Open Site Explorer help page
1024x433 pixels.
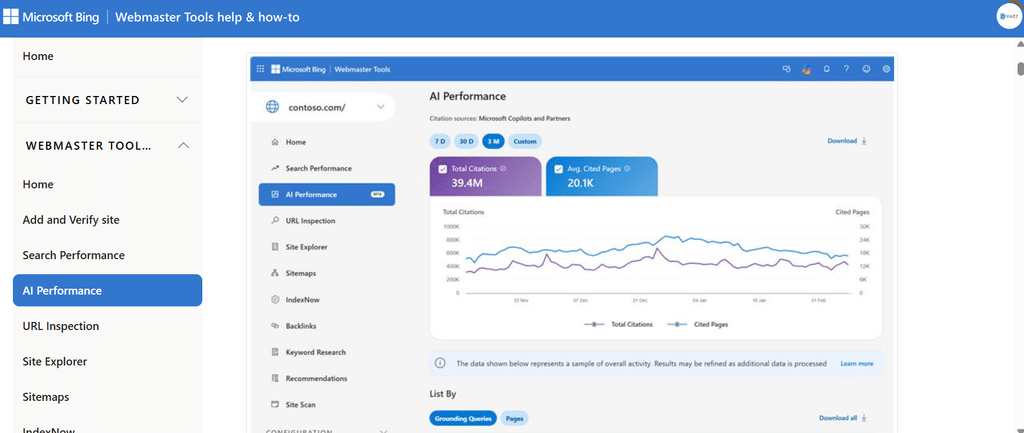[x=55, y=361]
